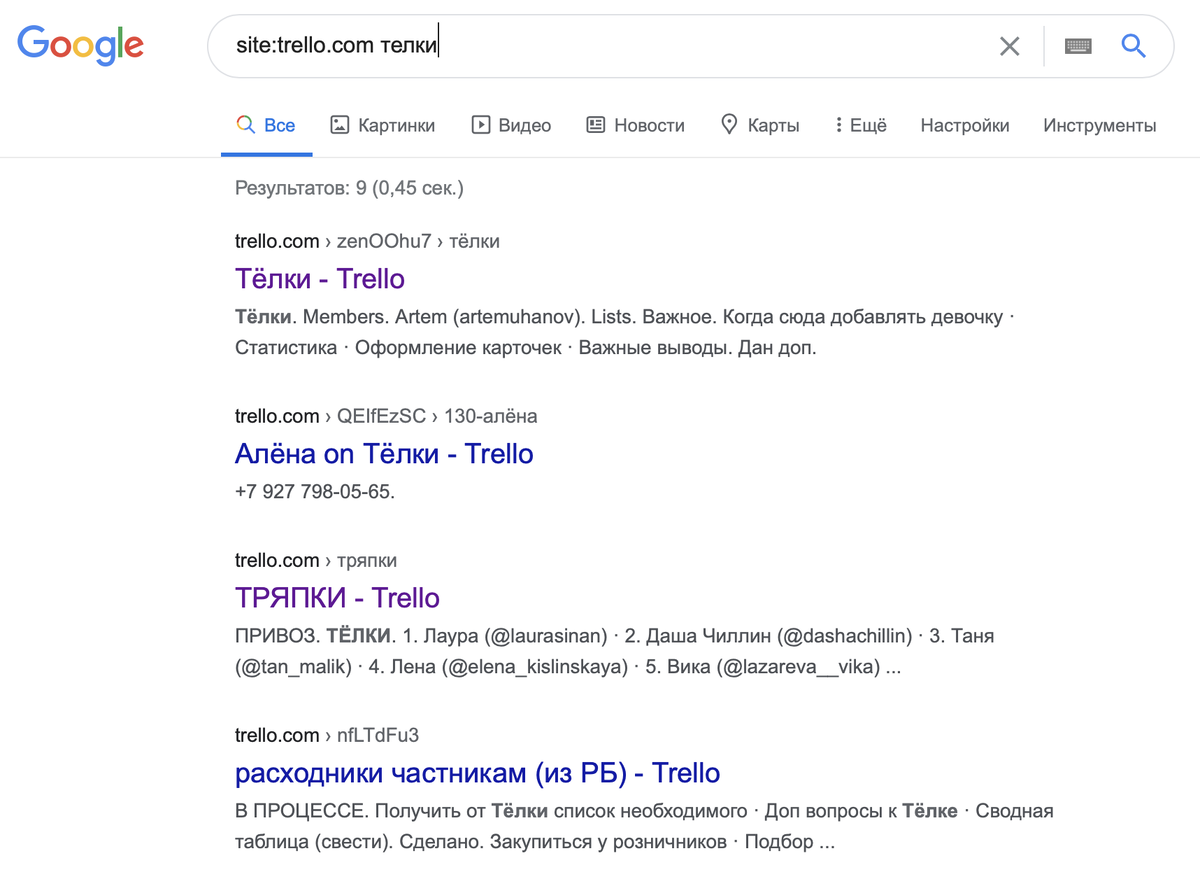This screenshot has height=886, width=1200.
Task: Click inside the search query field
Action: 600,46
